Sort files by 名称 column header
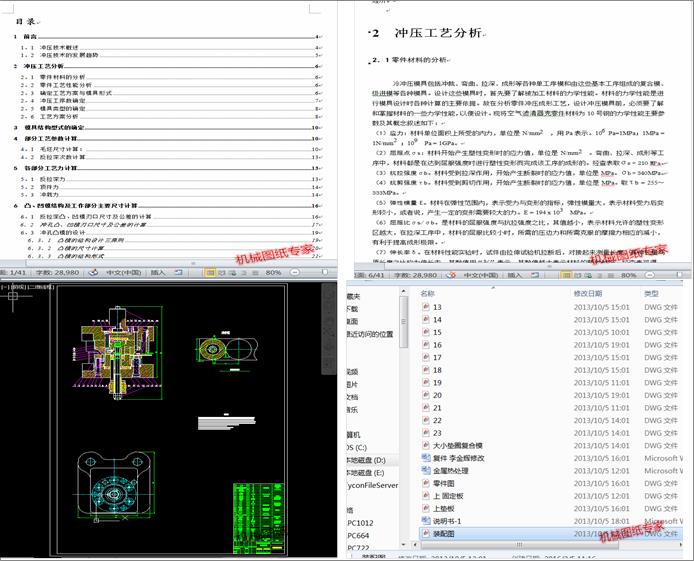 coord(428,293)
